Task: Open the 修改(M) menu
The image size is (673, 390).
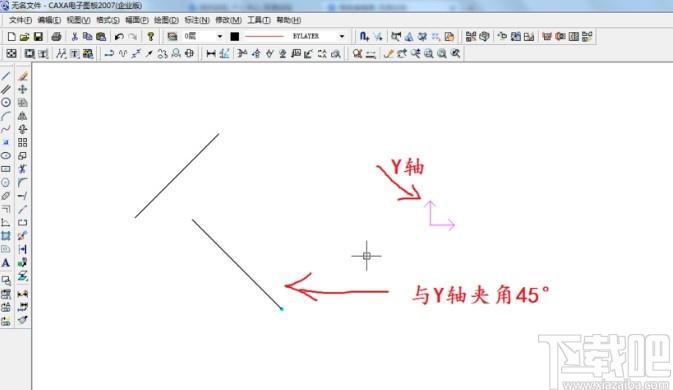Action: [x=228, y=20]
